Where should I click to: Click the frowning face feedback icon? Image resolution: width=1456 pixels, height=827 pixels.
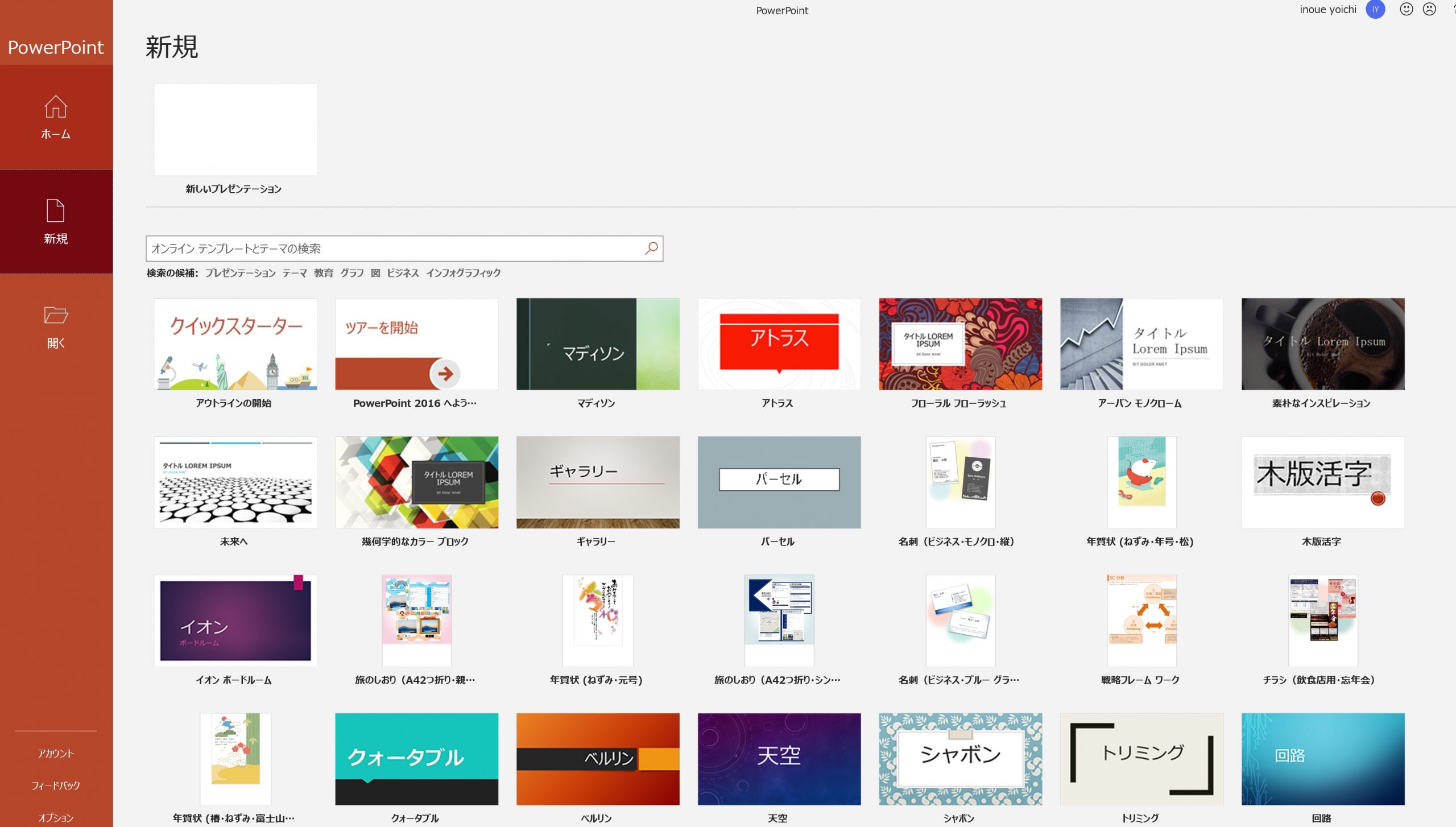[1429, 9]
